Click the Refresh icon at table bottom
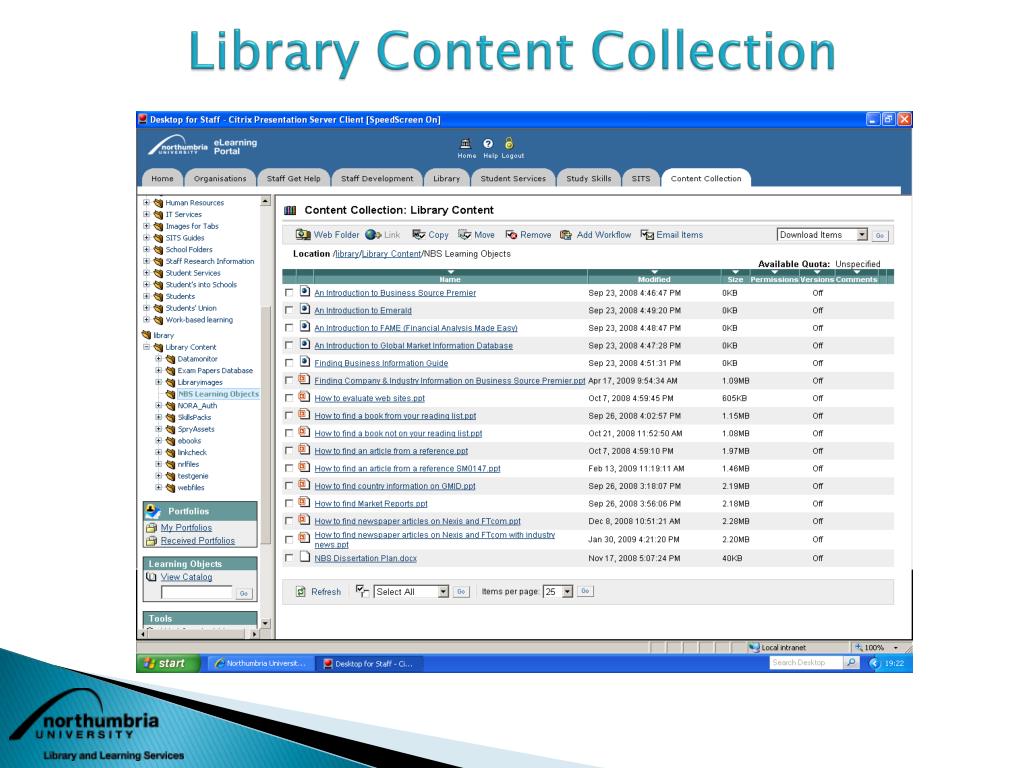 coord(301,592)
